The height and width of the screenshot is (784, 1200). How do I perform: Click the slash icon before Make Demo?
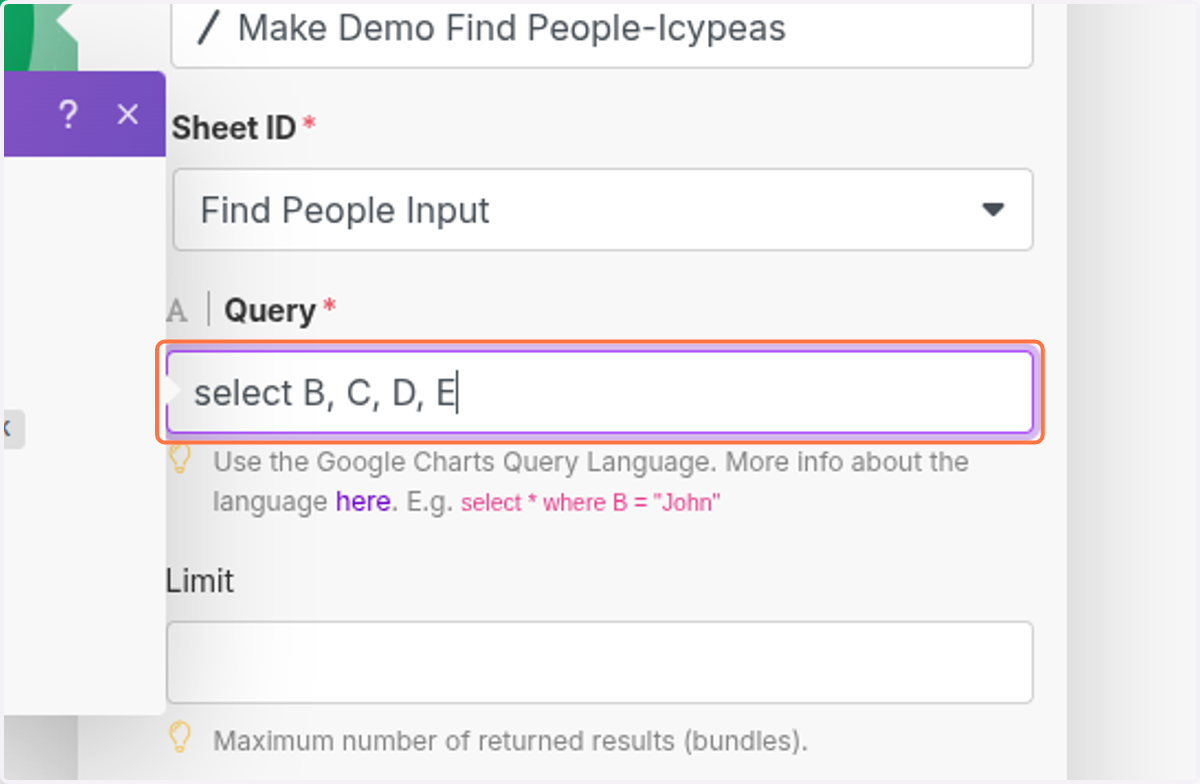[207, 27]
